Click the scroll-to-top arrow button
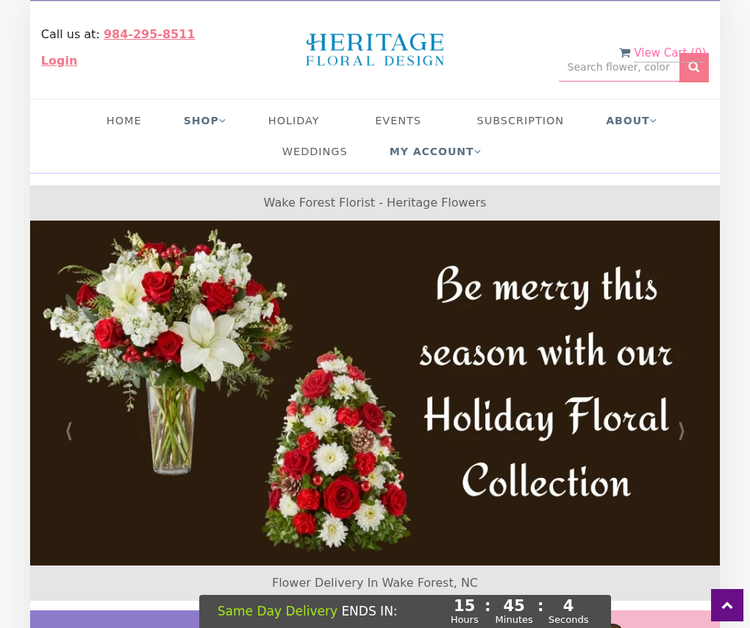 tap(727, 605)
